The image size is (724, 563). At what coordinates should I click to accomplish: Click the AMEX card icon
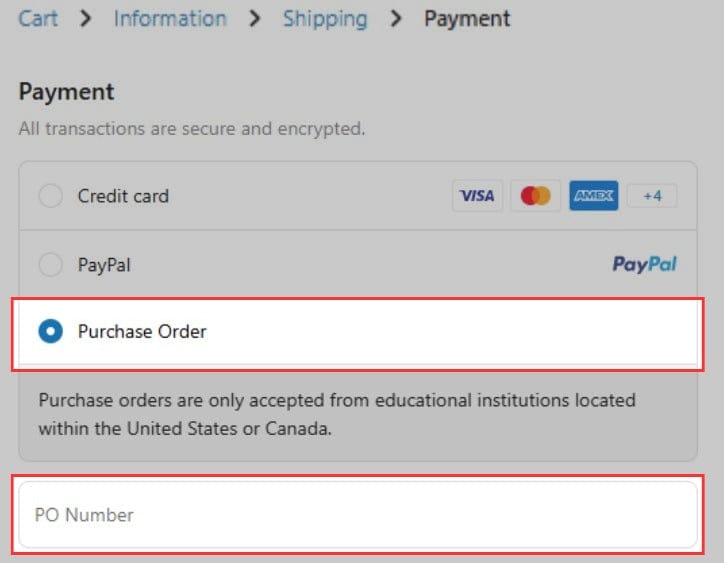coord(593,196)
